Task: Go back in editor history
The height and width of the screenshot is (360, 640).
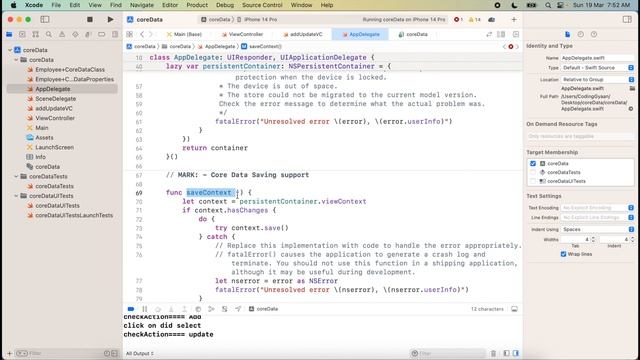Action: (x=142, y=34)
